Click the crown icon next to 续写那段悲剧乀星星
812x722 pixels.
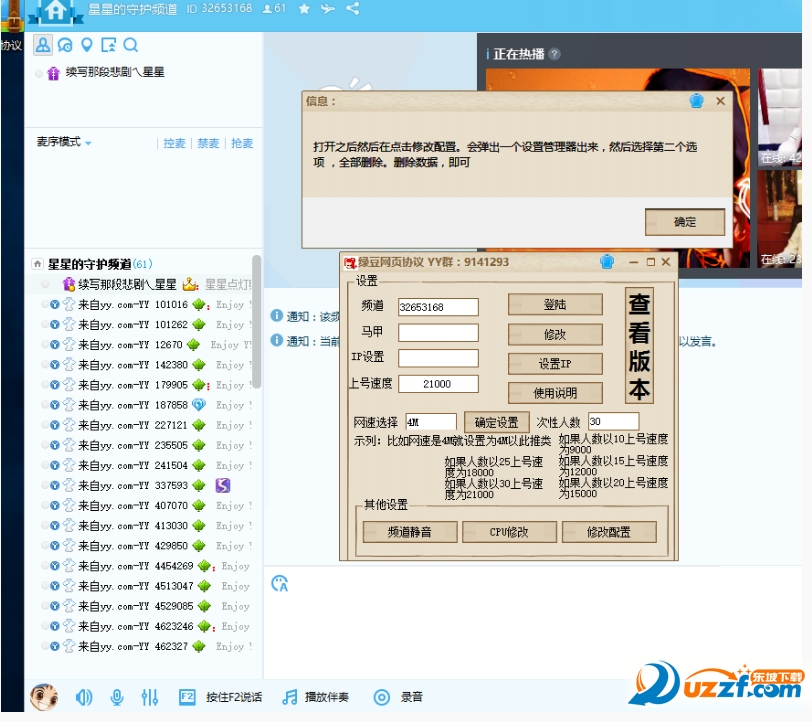pos(190,284)
